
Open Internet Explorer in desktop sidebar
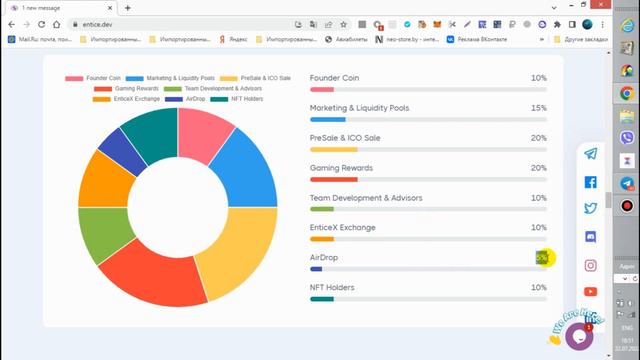pos(627,26)
